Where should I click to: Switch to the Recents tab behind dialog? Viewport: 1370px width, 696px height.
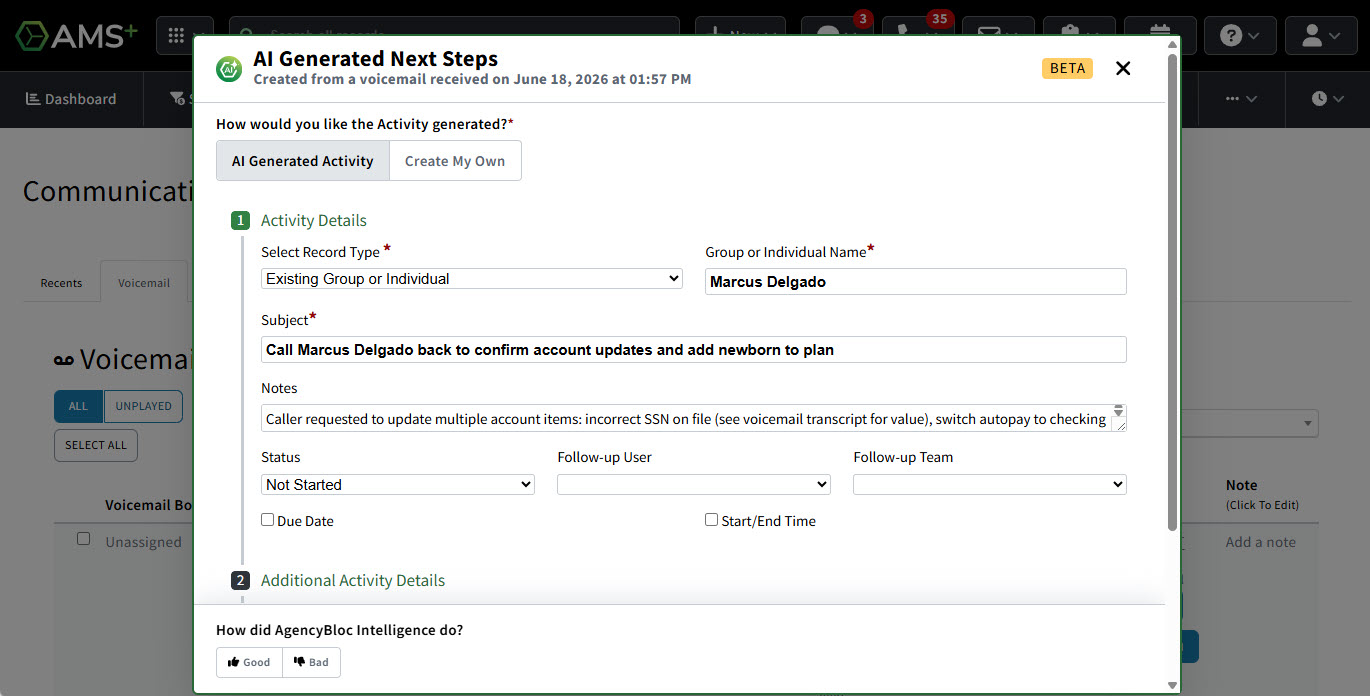pyautogui.click(x=61, y=283)
